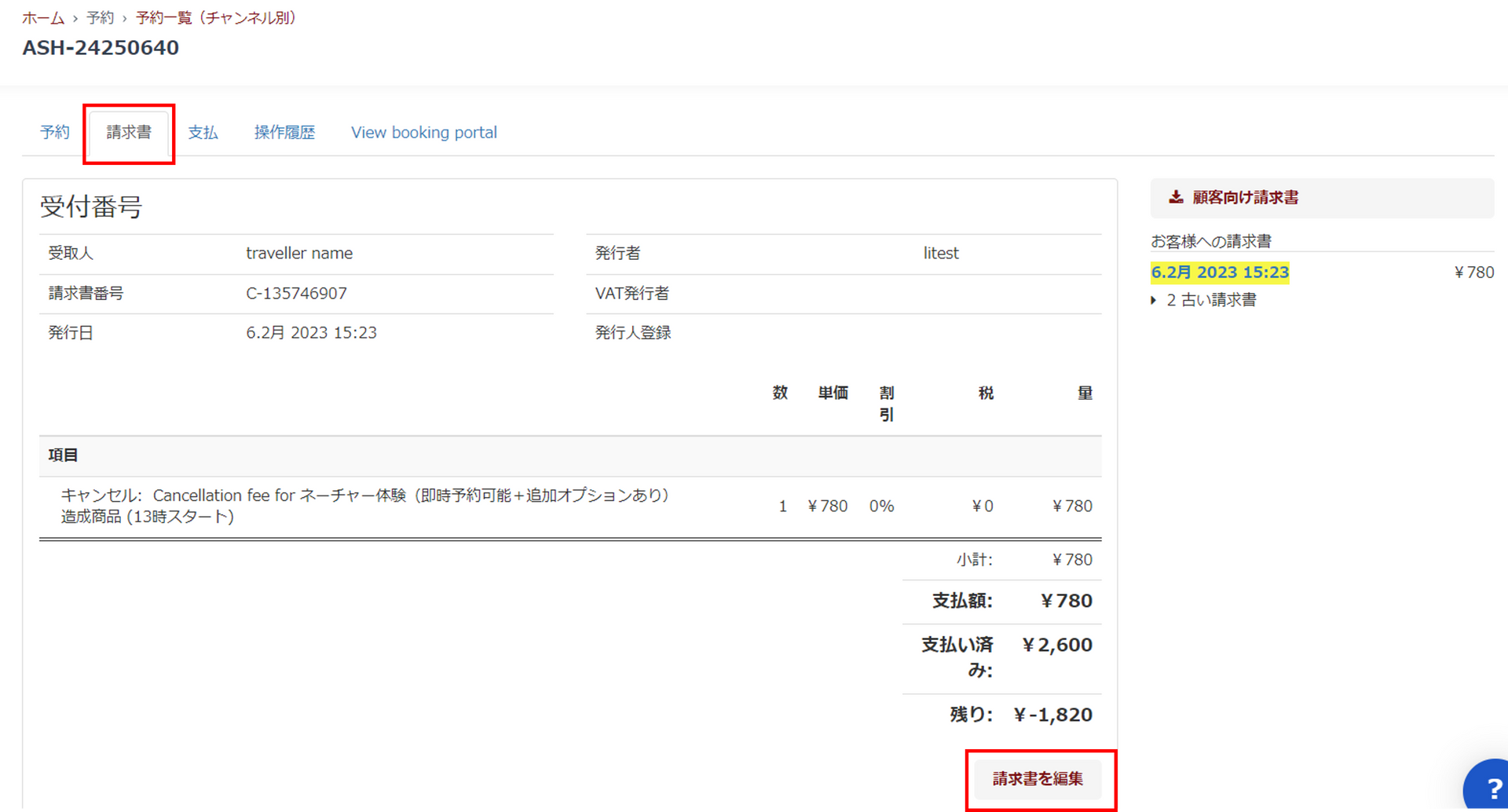Click the 残り balance ¥-1,820
Screen dimensions: 1508x812
coord(1052,715)
